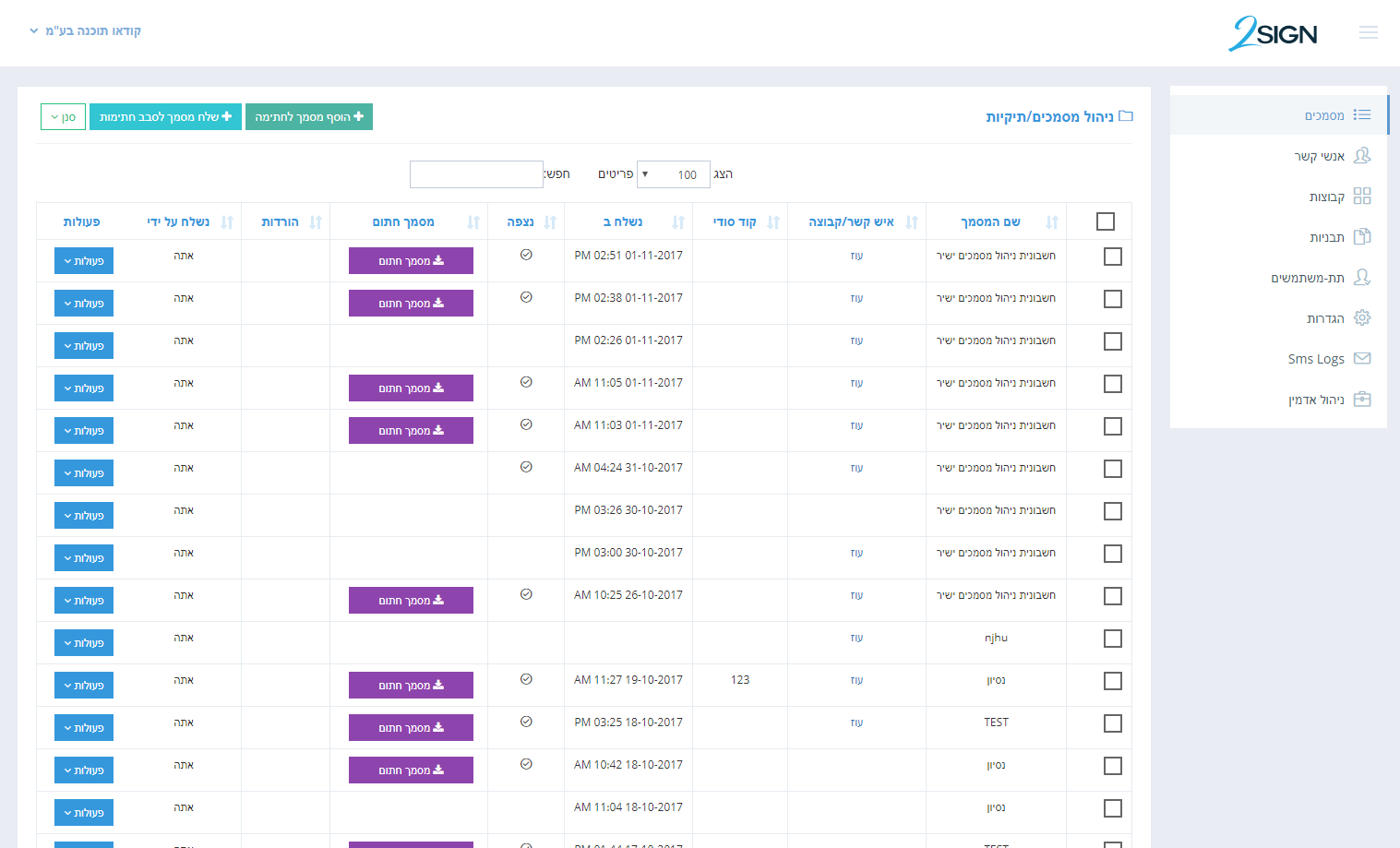This screenshot has height=848, width=1400.
Task: Open the קודאו תוכנה בע"מ account dropdown
Action: [85, 30]
